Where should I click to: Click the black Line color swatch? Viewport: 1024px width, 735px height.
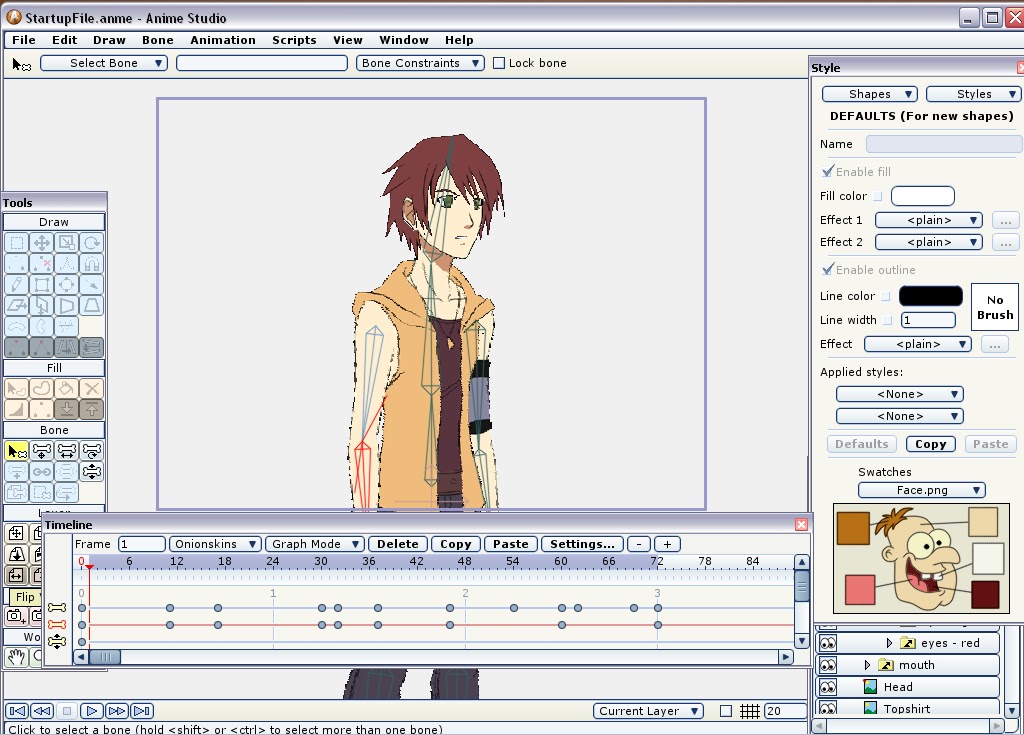point(930,296)
